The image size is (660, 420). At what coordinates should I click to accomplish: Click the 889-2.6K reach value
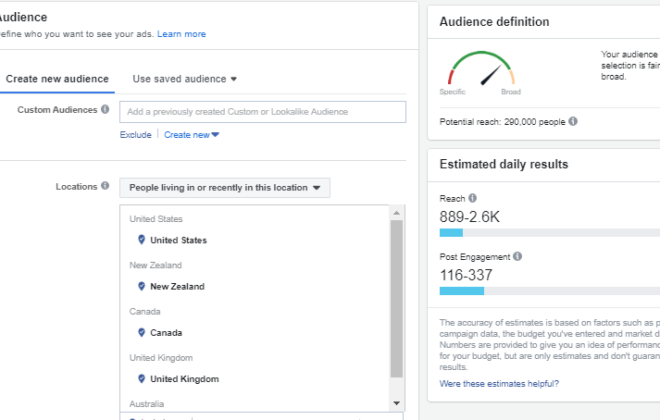470,217
